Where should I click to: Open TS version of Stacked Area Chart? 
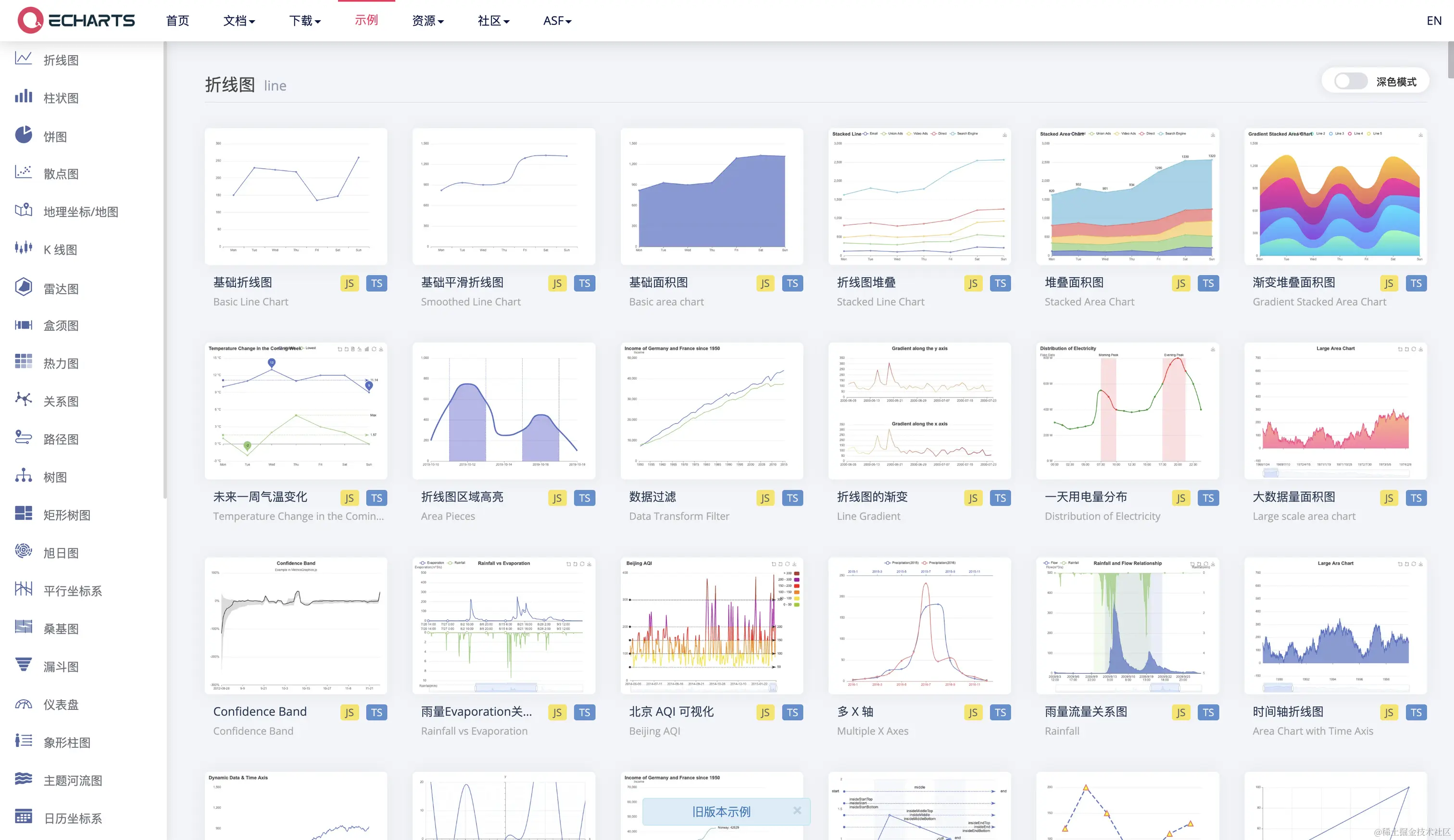coord(1208,283)
